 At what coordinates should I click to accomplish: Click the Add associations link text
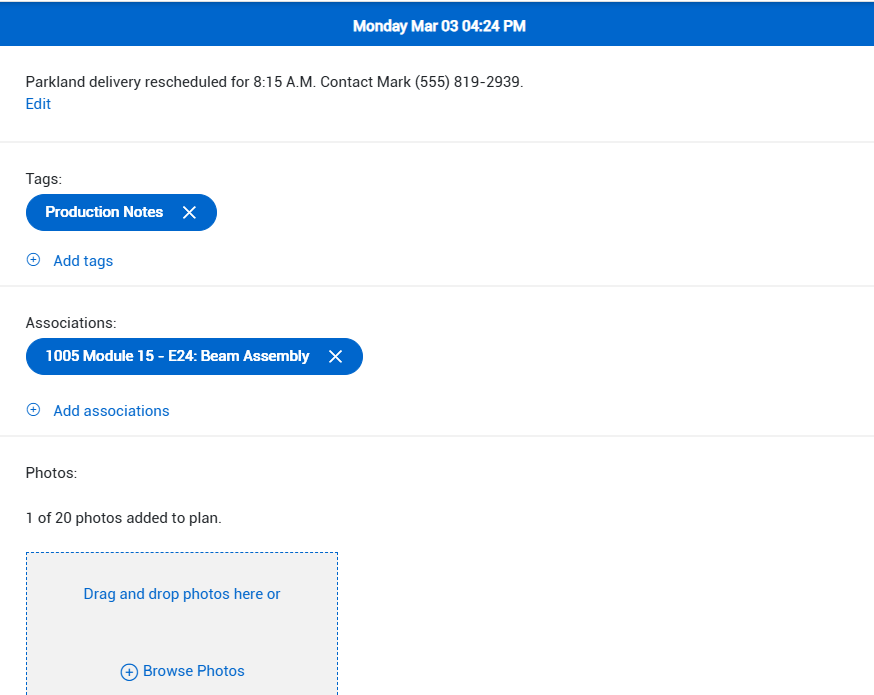111,411
